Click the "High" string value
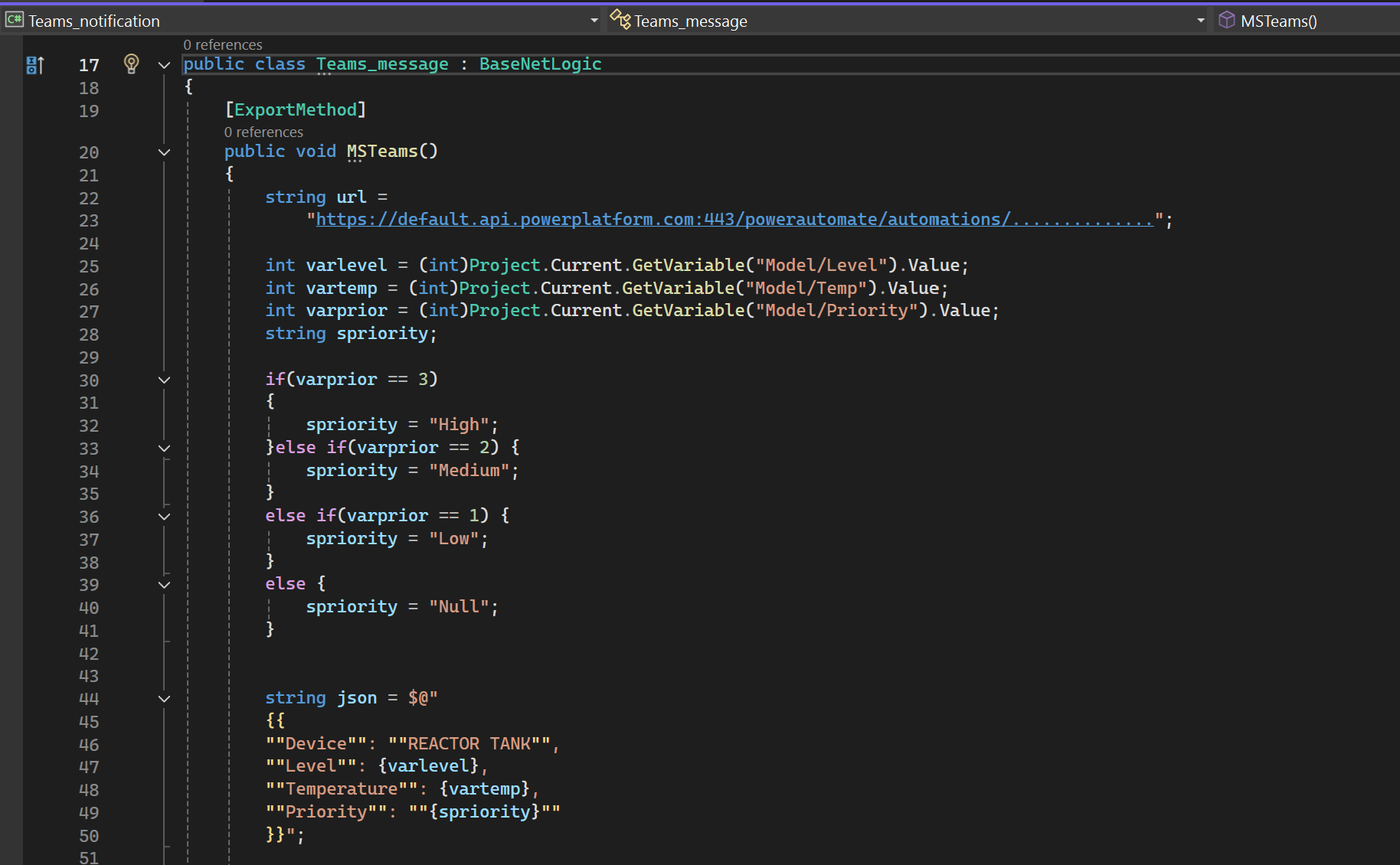The height and width of the screenshot is (865, 1400). 459,424
